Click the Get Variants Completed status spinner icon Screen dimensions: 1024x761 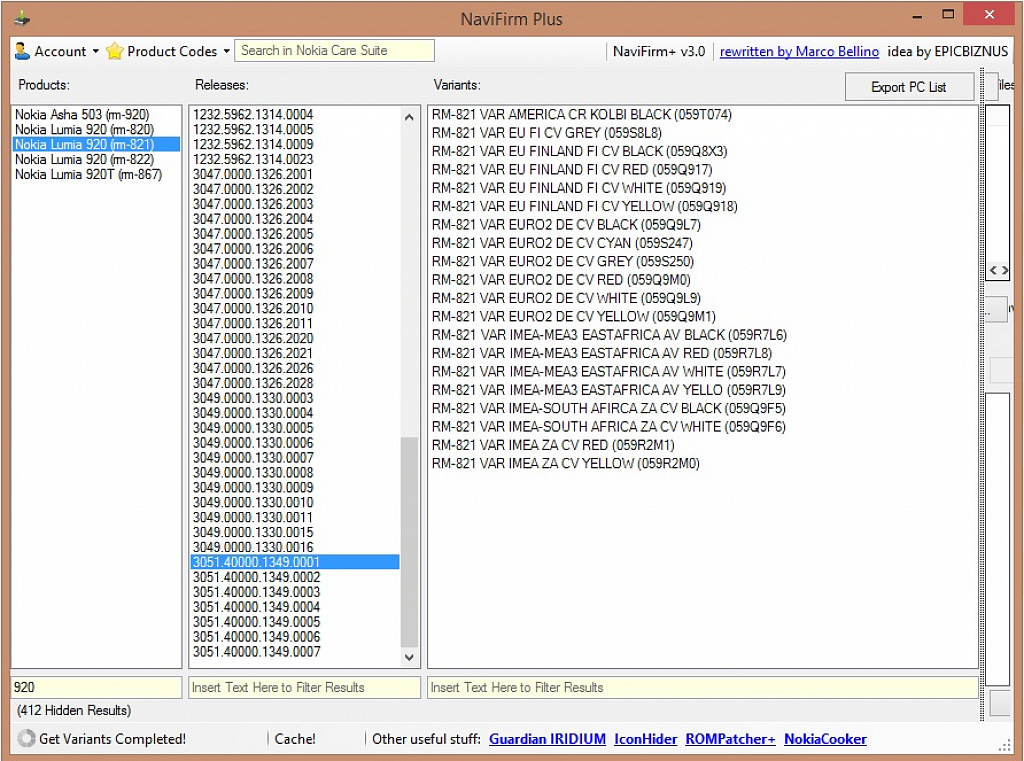[x=26, y=738]
